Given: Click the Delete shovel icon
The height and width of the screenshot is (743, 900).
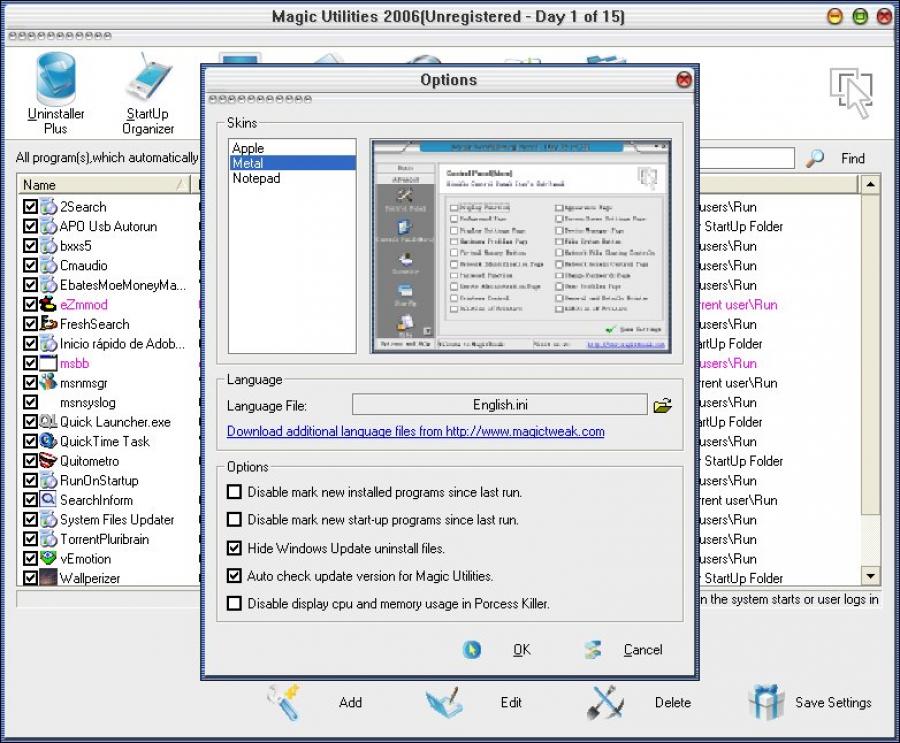Looking at the screenshot, I should pyautogui.click(x=606, y=702).
